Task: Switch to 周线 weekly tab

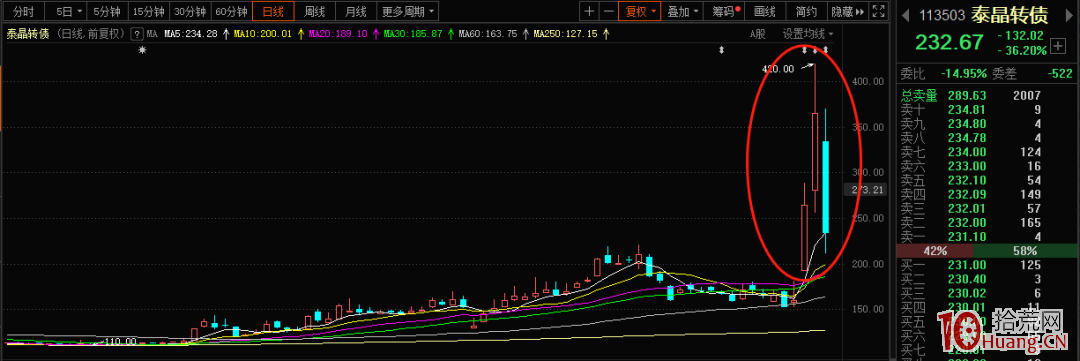Action: click(315, 11)
